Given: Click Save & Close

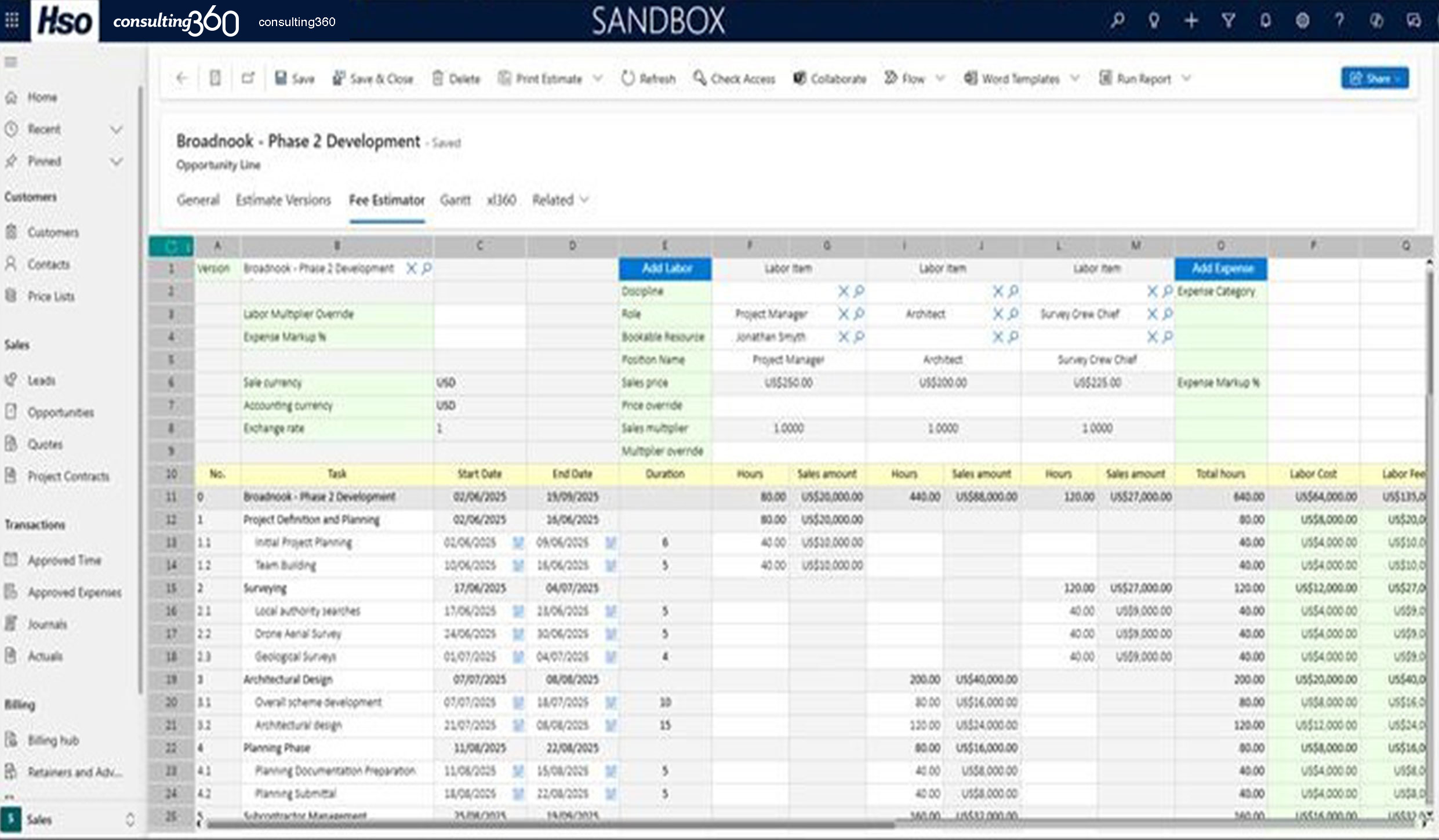Looking at the screenshot, I should [373, 79].
